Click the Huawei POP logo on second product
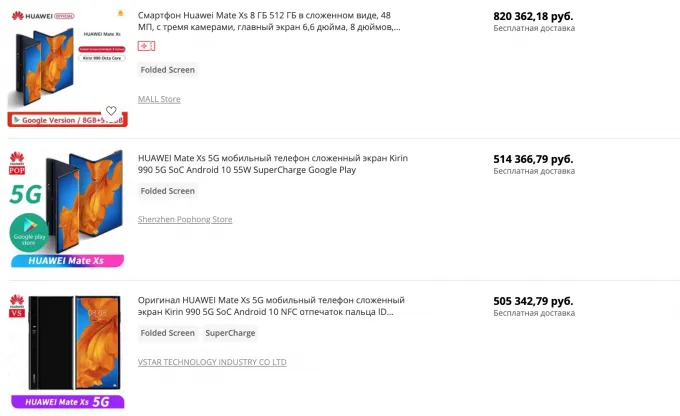The height and width of the screenshot is (416, 680). click(17, 163)
